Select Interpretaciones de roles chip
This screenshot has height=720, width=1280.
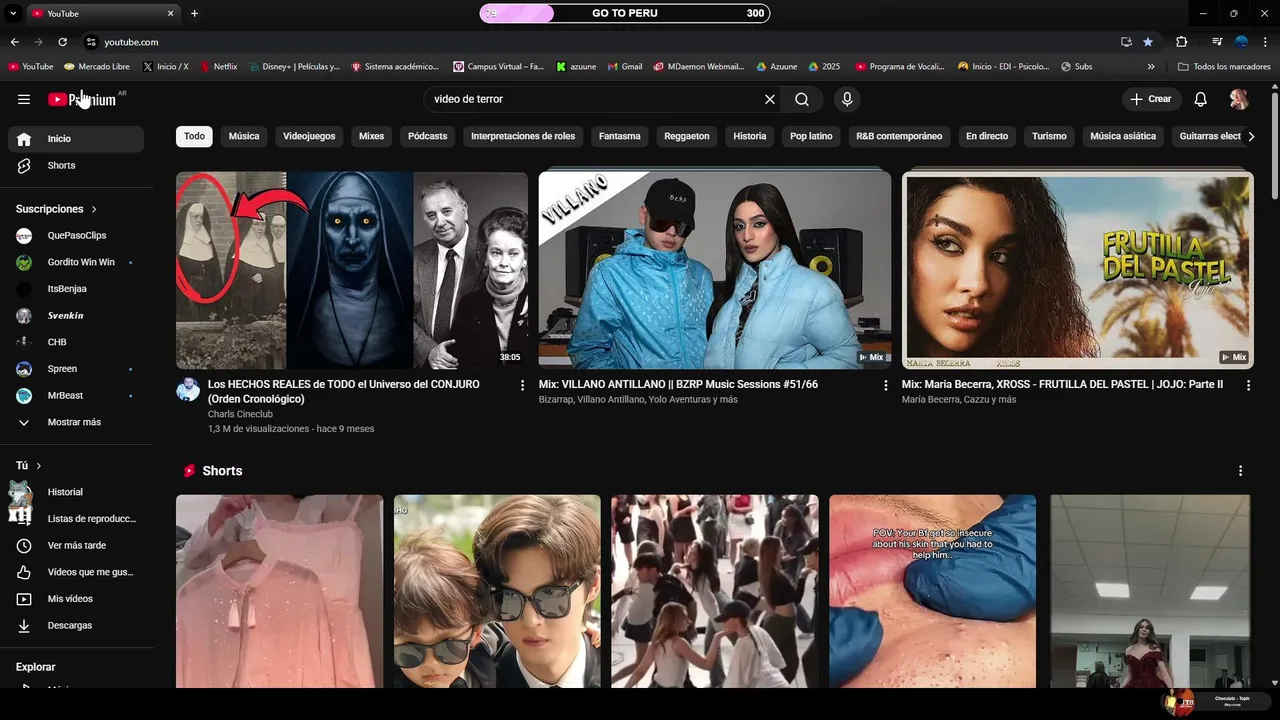point(523,136)
